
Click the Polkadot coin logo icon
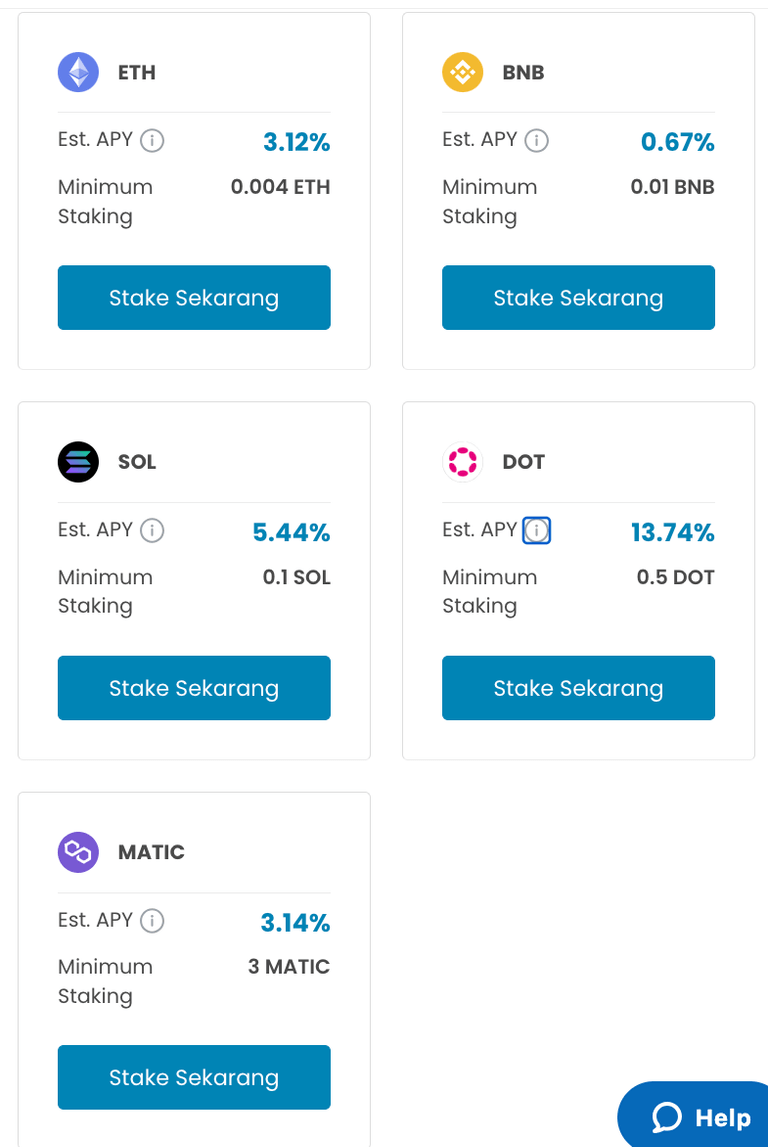click(x=462, y=462)
